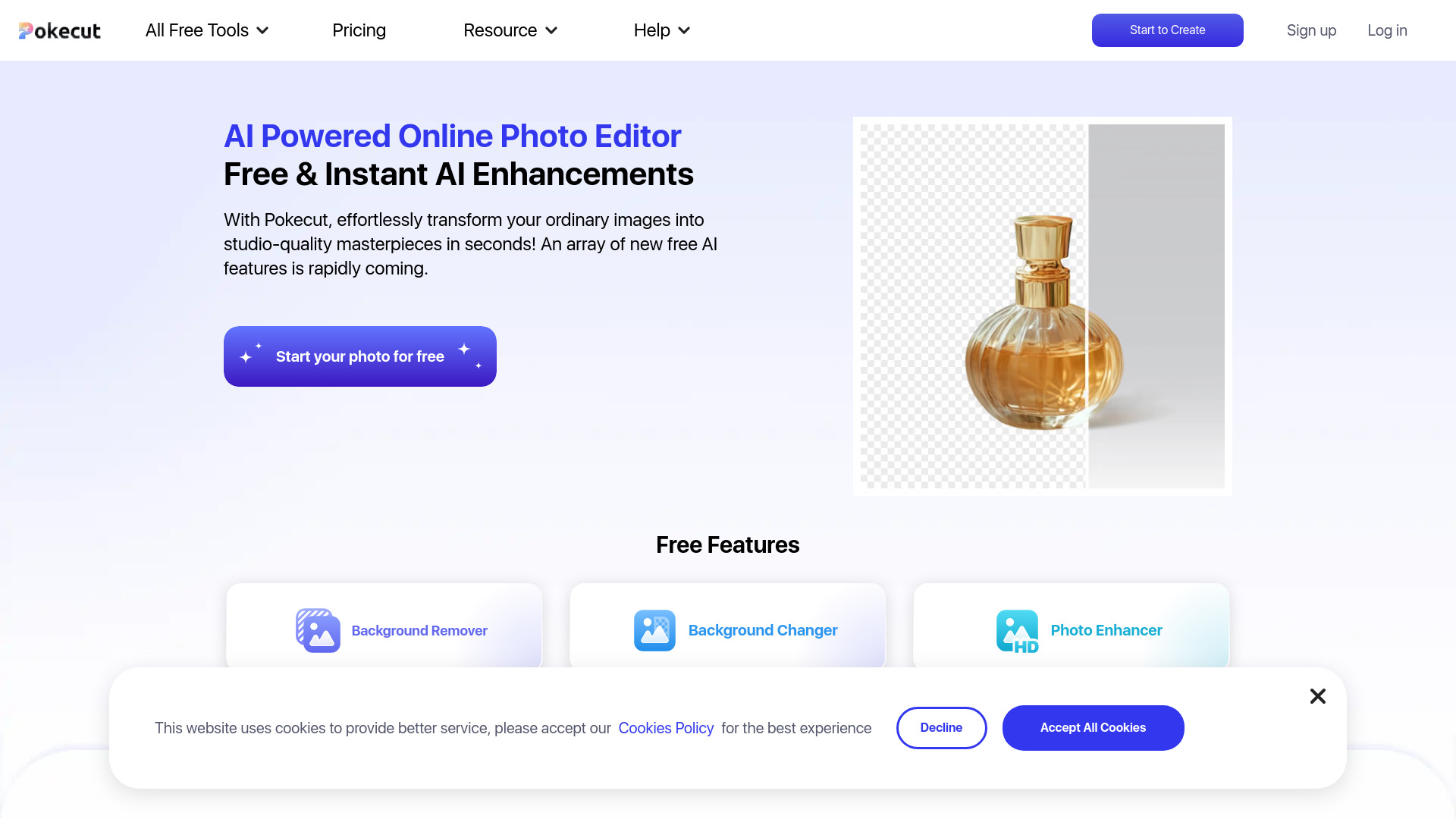The width and height of the screenshot is (1456, 819).
Task: Click the Log in text link
Action: pos(1387,30)
